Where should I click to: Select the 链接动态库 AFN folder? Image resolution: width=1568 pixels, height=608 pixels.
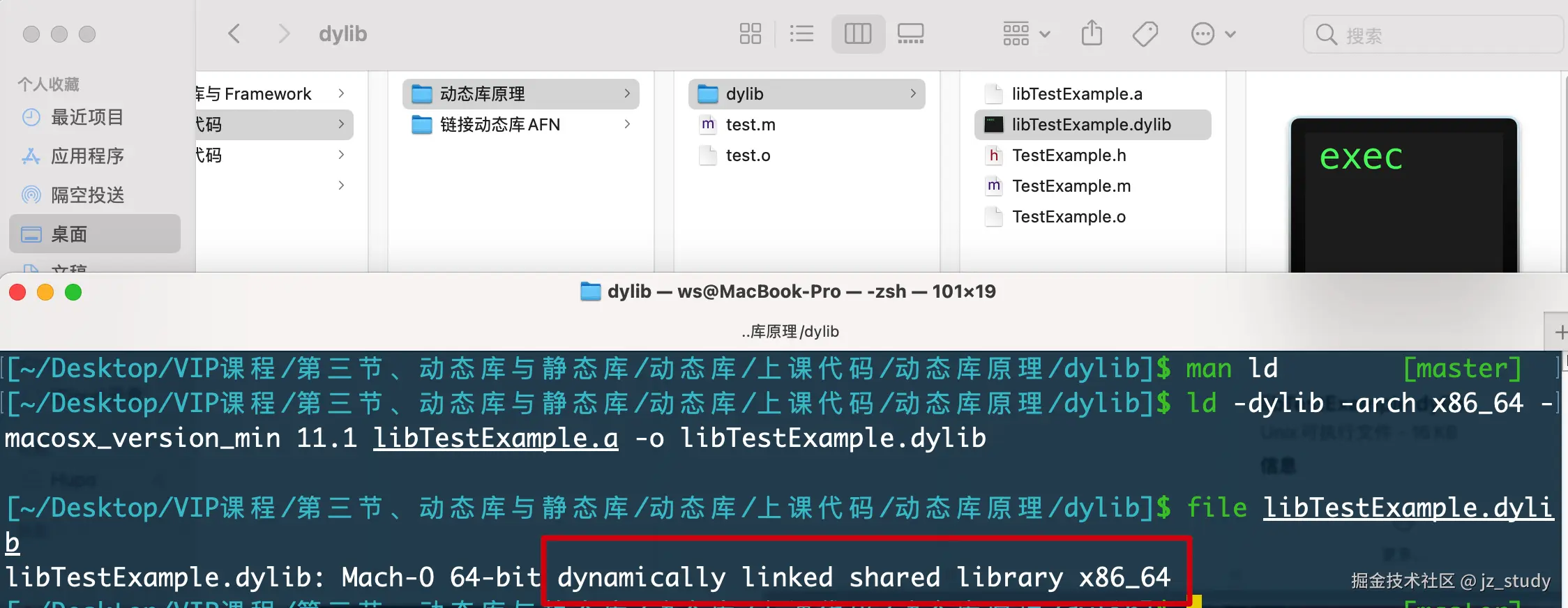tap(521, 124)
